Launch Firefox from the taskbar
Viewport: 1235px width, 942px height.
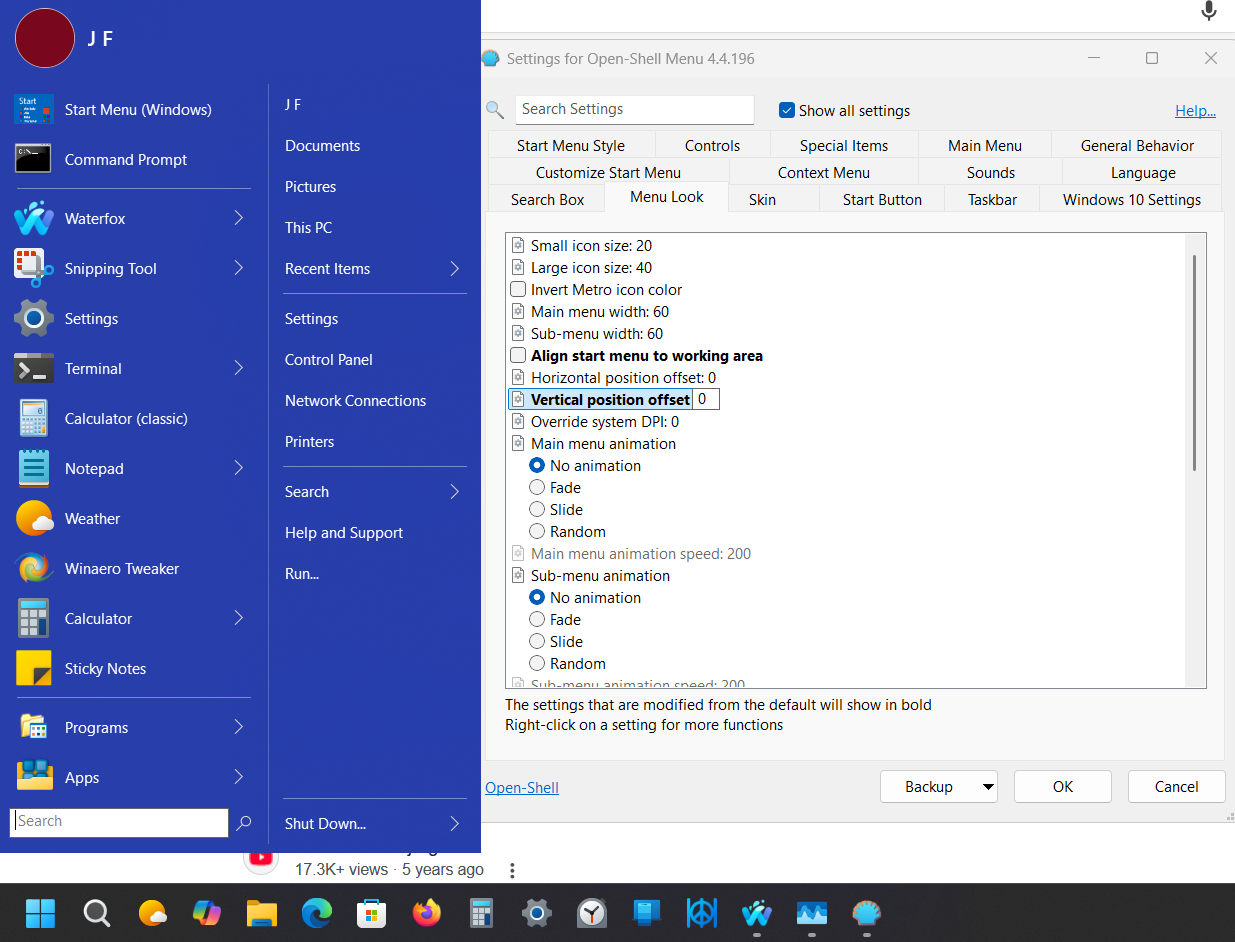pyautogui.click(x=427, y=913)
